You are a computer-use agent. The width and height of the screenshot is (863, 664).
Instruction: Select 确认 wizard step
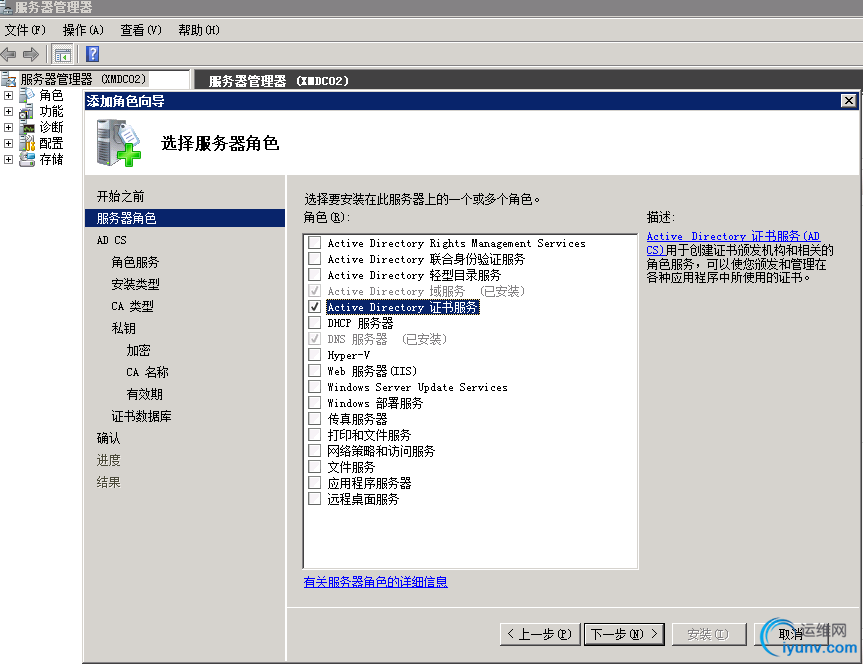(108, 438)
